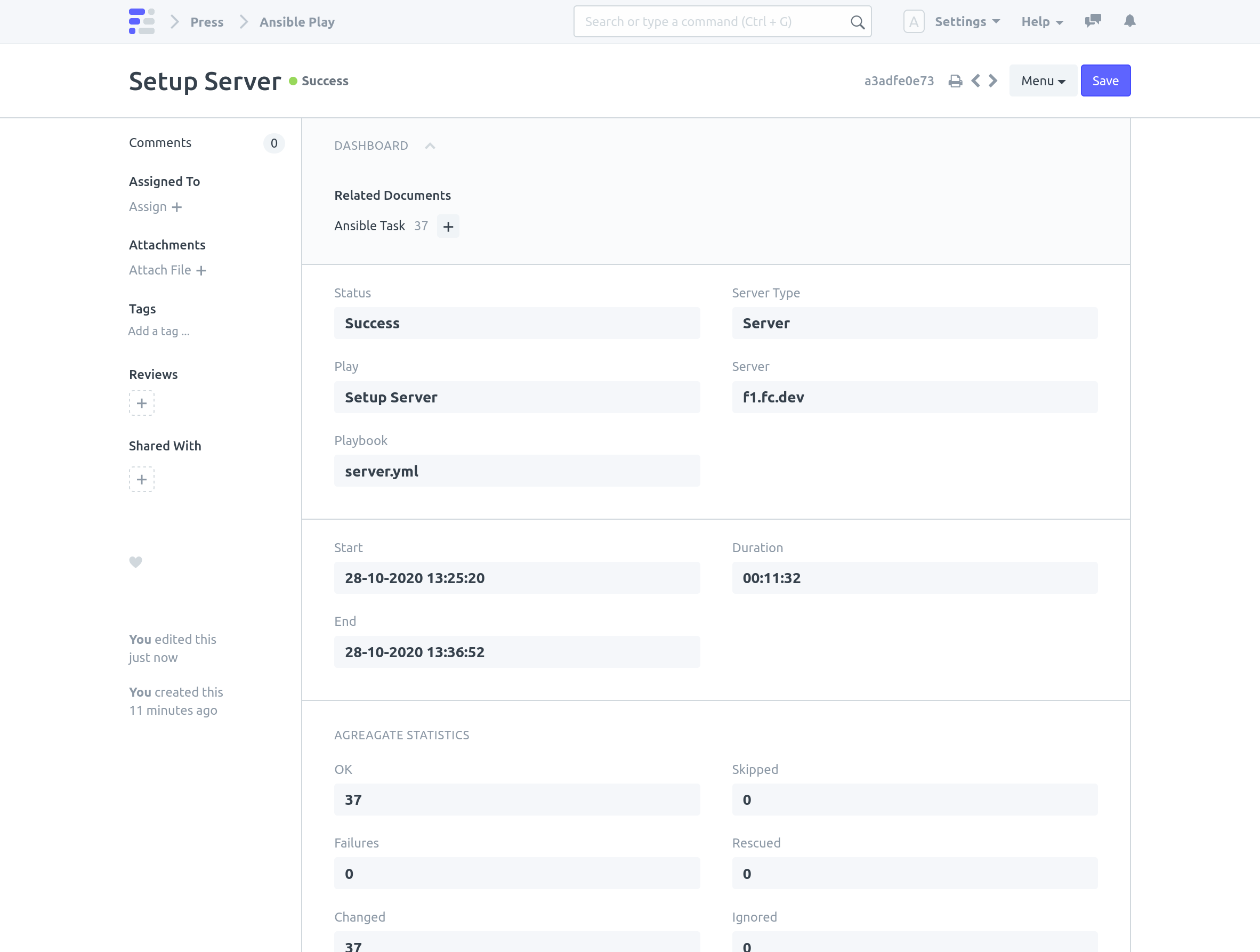1260x952 pixels.
Task: Open the Menu dropdown
Action: click(x=1043, y=81)
